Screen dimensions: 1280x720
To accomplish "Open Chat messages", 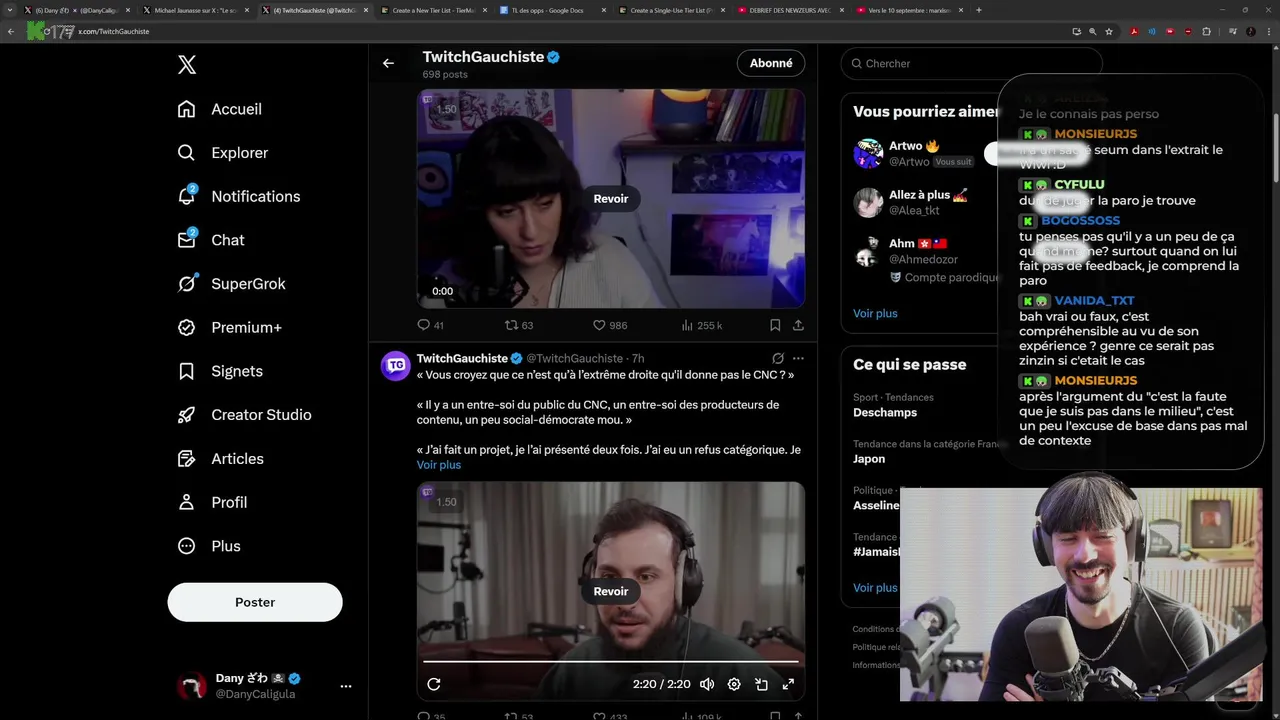I will (211, 240).
